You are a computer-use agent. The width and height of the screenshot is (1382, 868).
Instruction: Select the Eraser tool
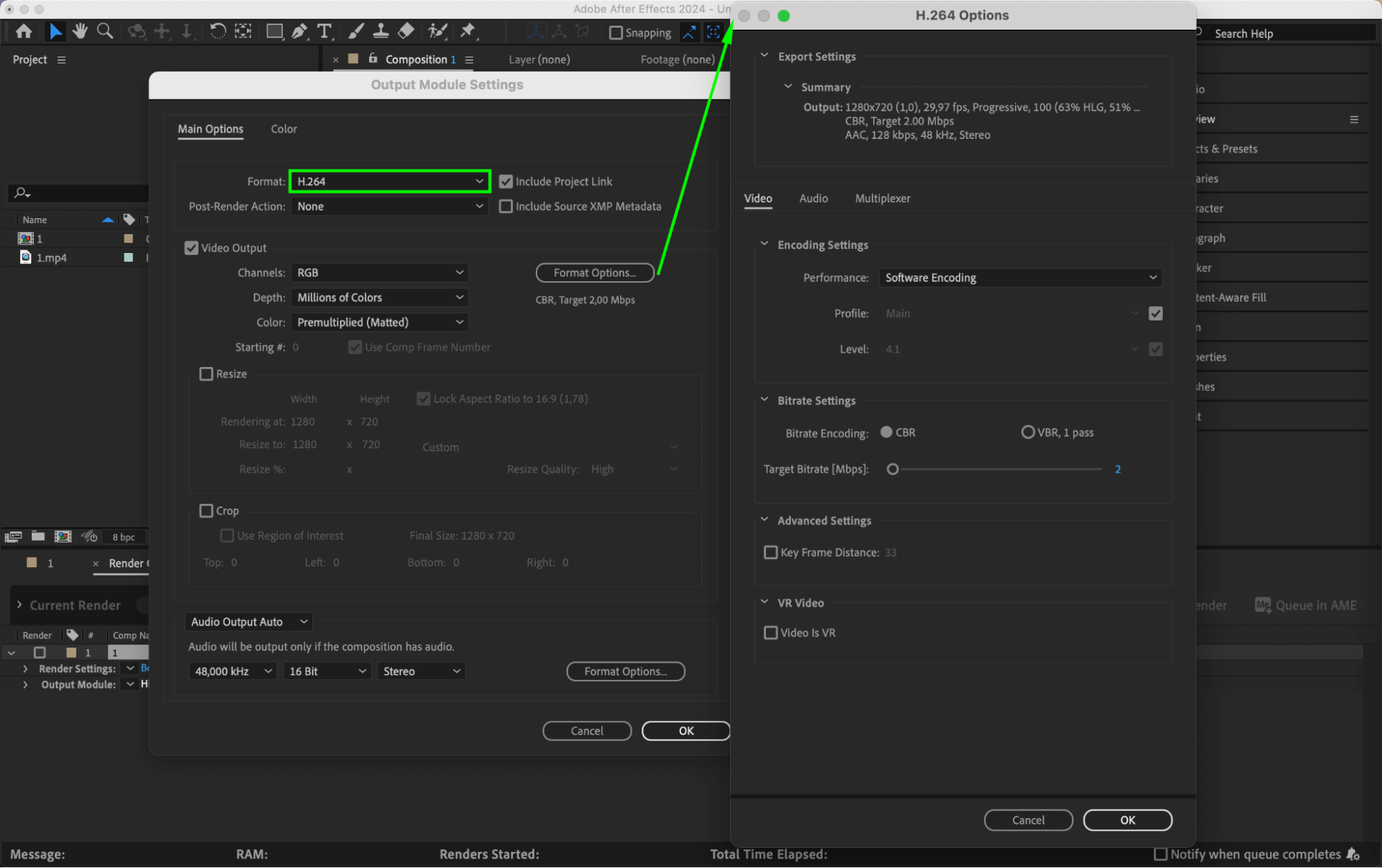click(407, 31)
